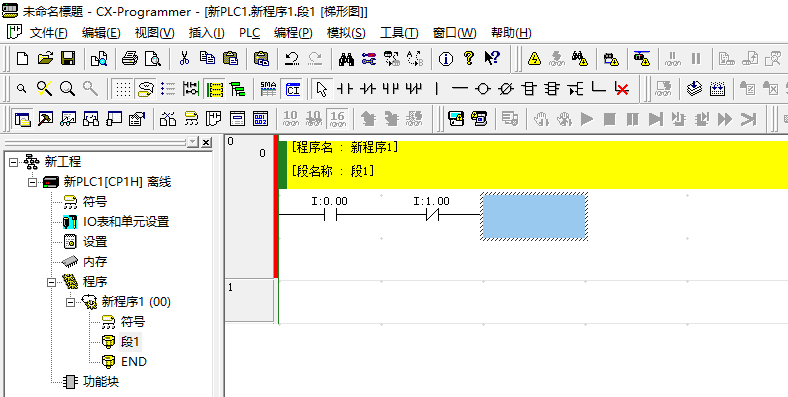Select the New Coil tool
This screenshot has width=788, height=397.
[x=482, y=89]
